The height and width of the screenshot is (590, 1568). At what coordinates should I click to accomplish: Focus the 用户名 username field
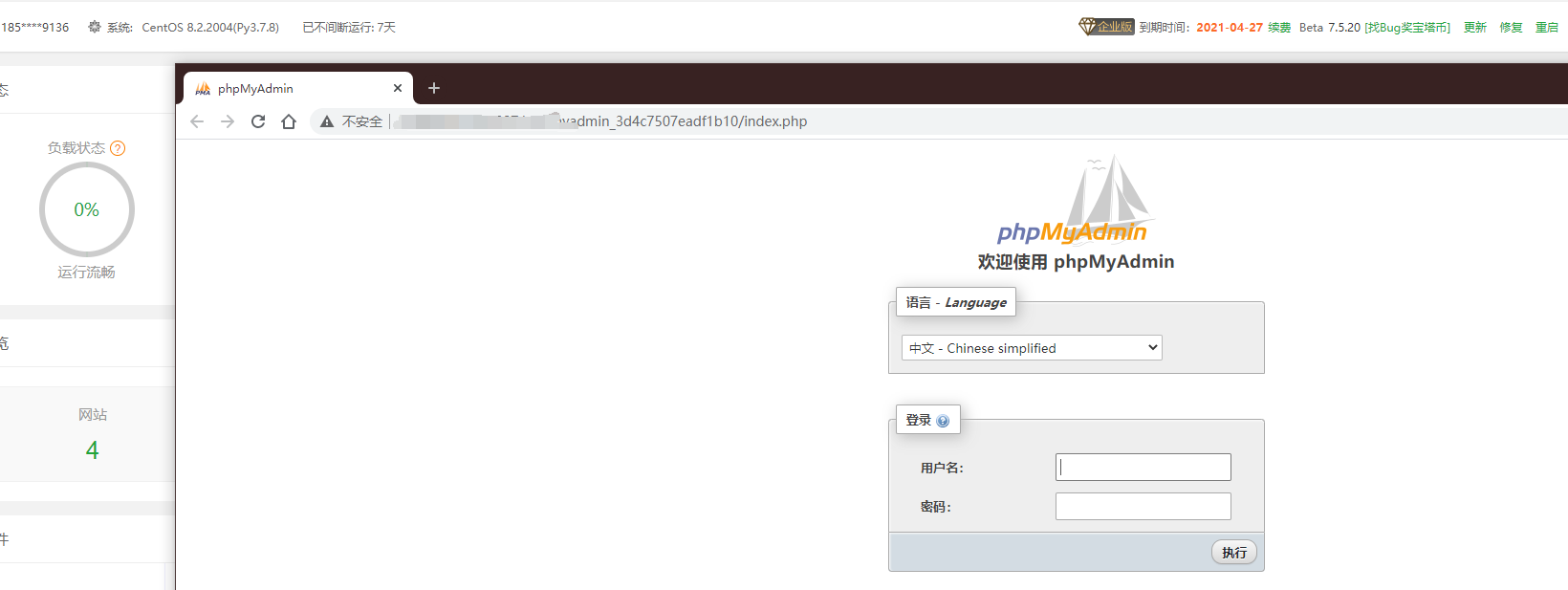[x=1143, y=468]
